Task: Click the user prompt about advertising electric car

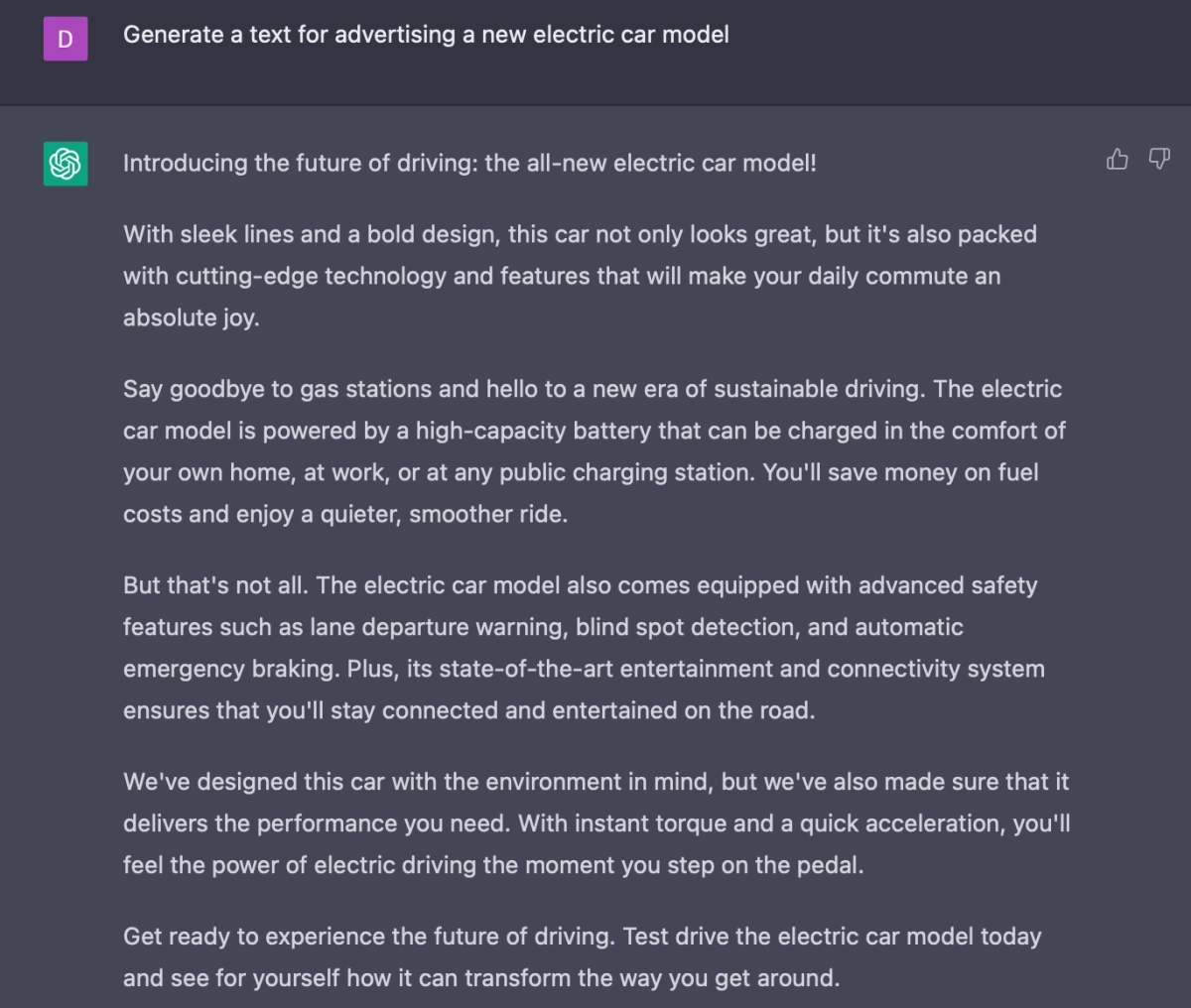Action: (426, 35)
